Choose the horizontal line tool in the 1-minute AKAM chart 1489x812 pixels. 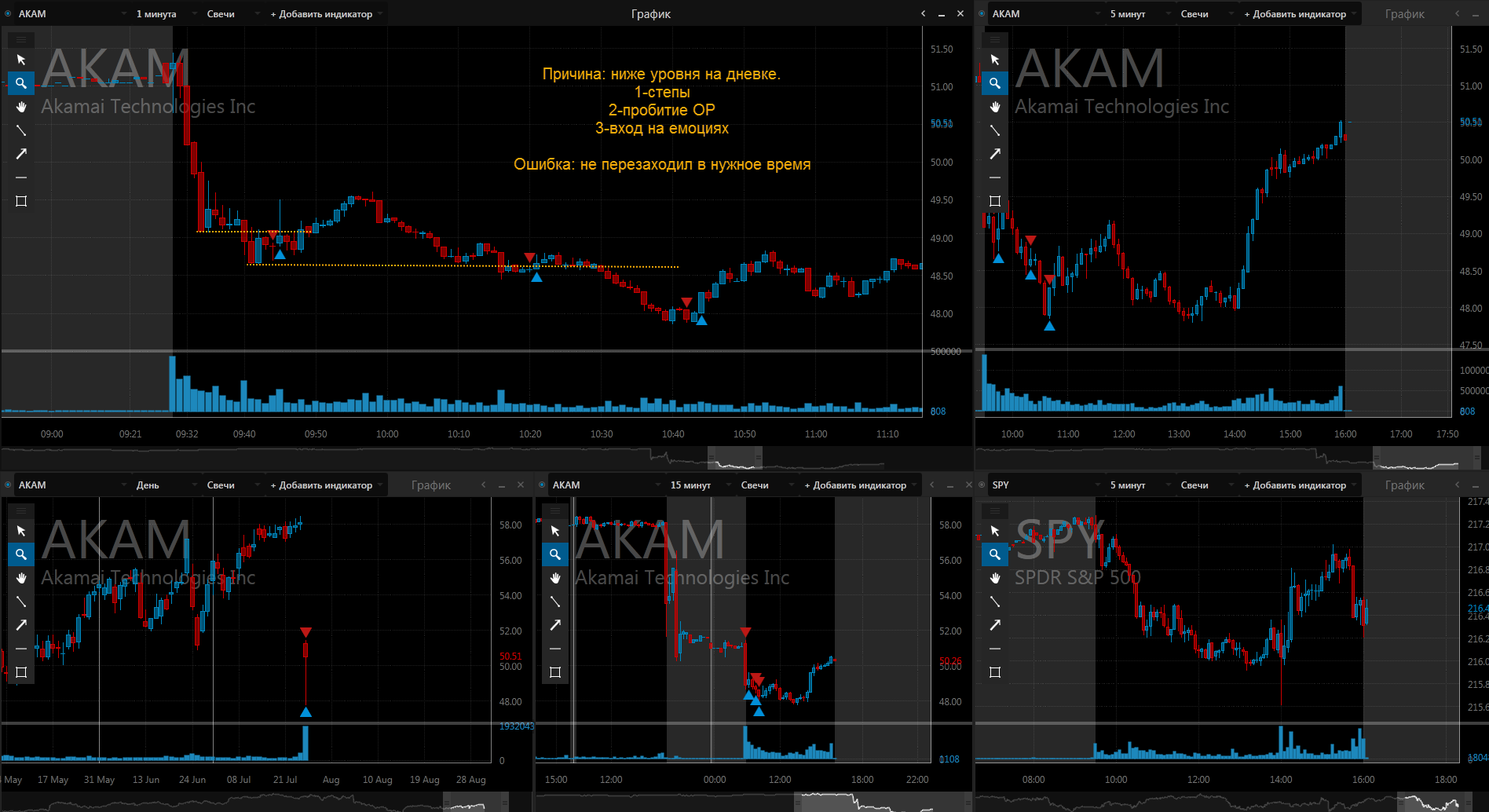[x=21, y=177]
